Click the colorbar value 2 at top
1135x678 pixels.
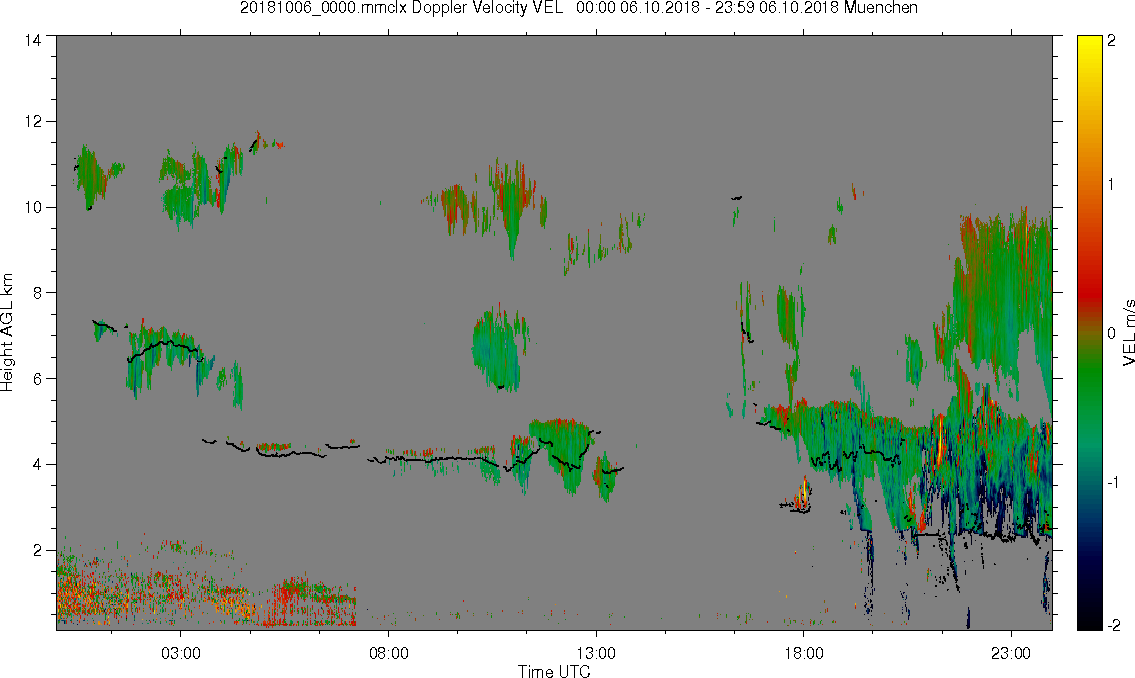(x=1112, y=41)
